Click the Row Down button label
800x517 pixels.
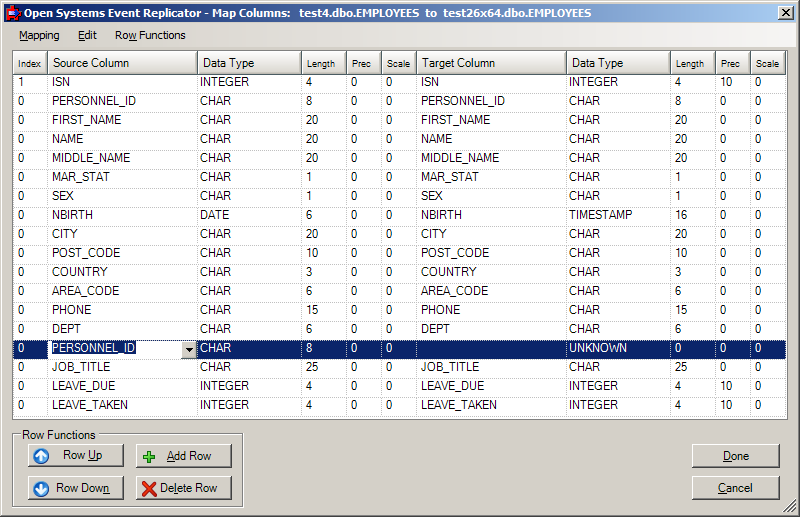tap(83, 488)
